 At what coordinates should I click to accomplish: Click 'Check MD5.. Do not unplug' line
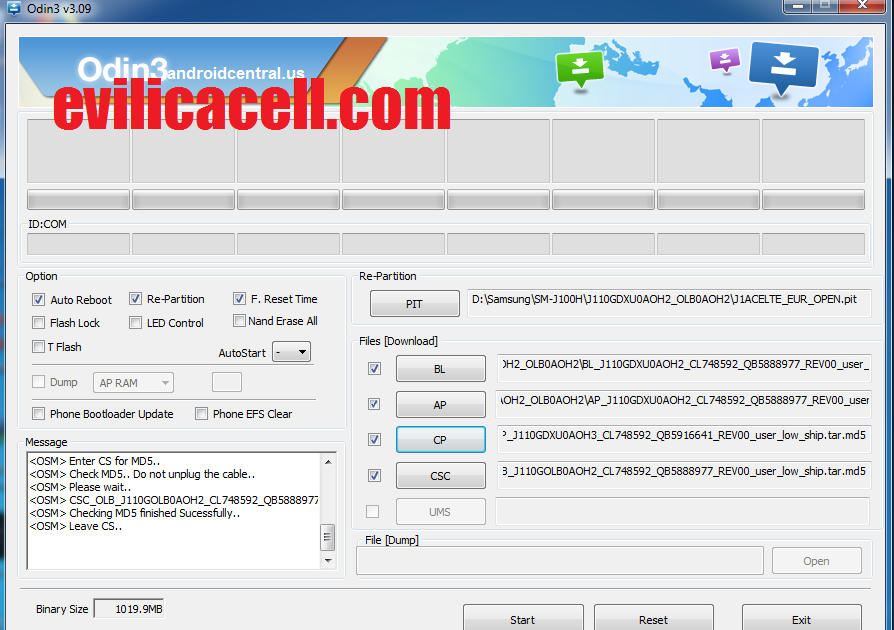pyautogui.click(x=142, y=474)
